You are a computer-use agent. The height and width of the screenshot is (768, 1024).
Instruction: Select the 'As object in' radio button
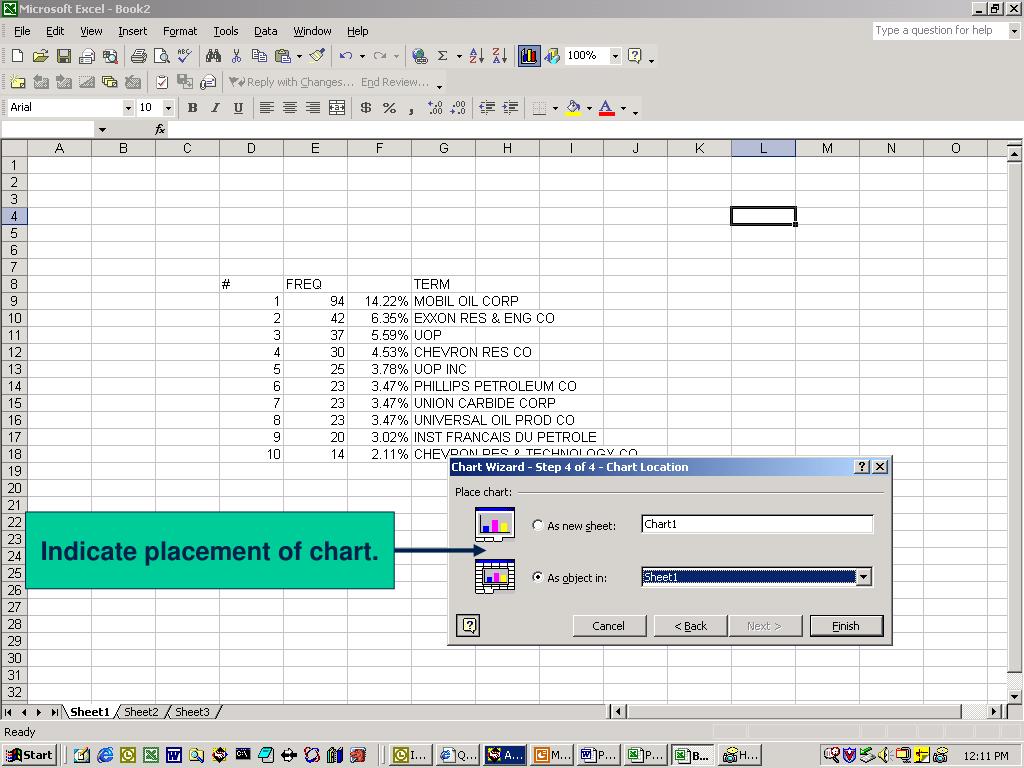click(537, 577)
